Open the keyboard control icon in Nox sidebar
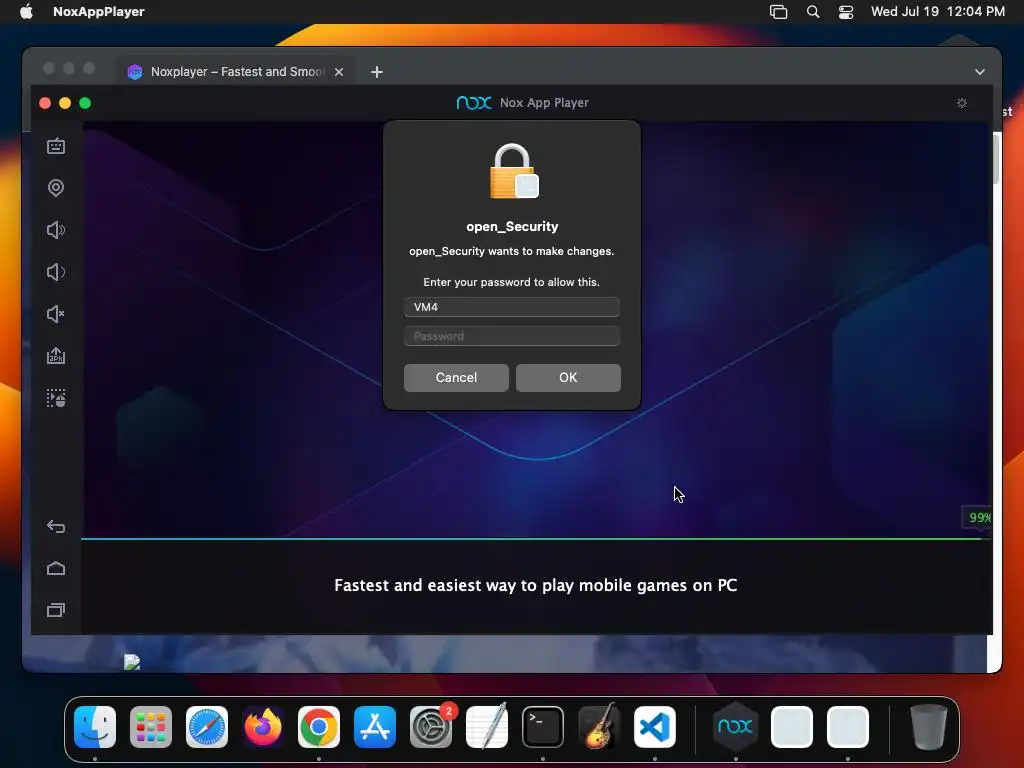Image resolution: width=1024 pixels, height=768 pixels. coord(56,146)
